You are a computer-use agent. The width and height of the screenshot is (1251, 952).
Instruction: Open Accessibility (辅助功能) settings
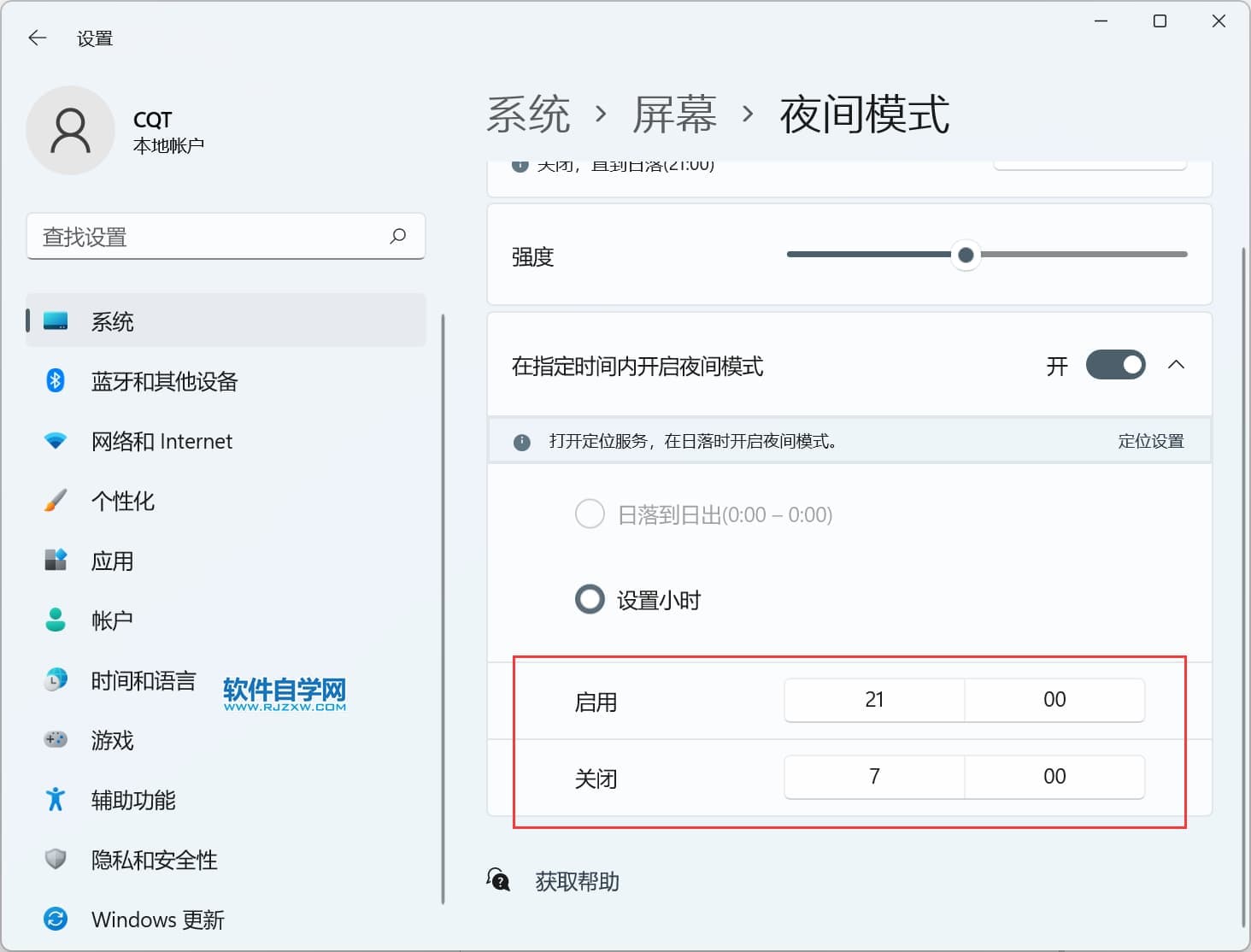133,800
